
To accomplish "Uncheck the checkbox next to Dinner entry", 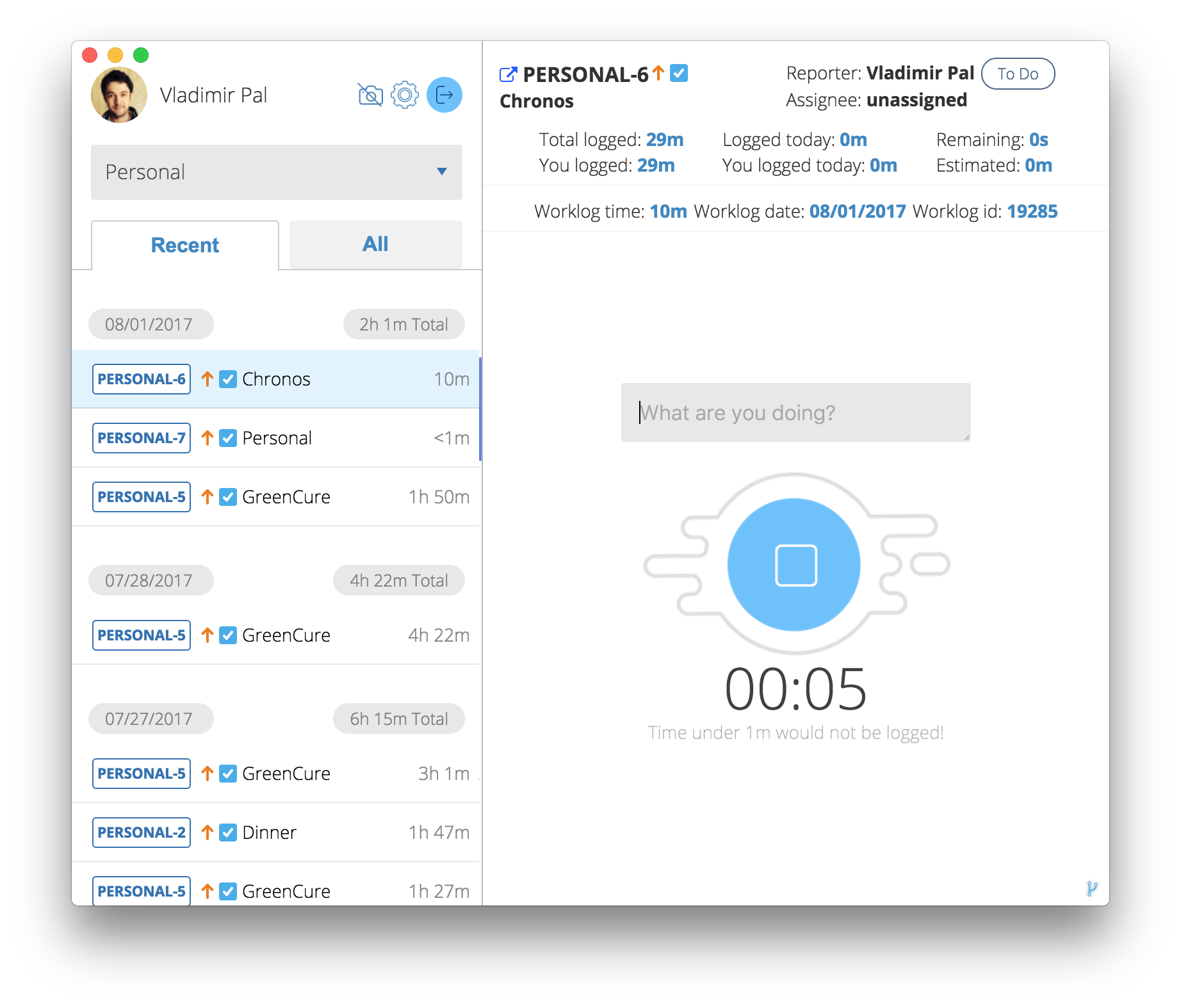I will [x=227, y=832].
